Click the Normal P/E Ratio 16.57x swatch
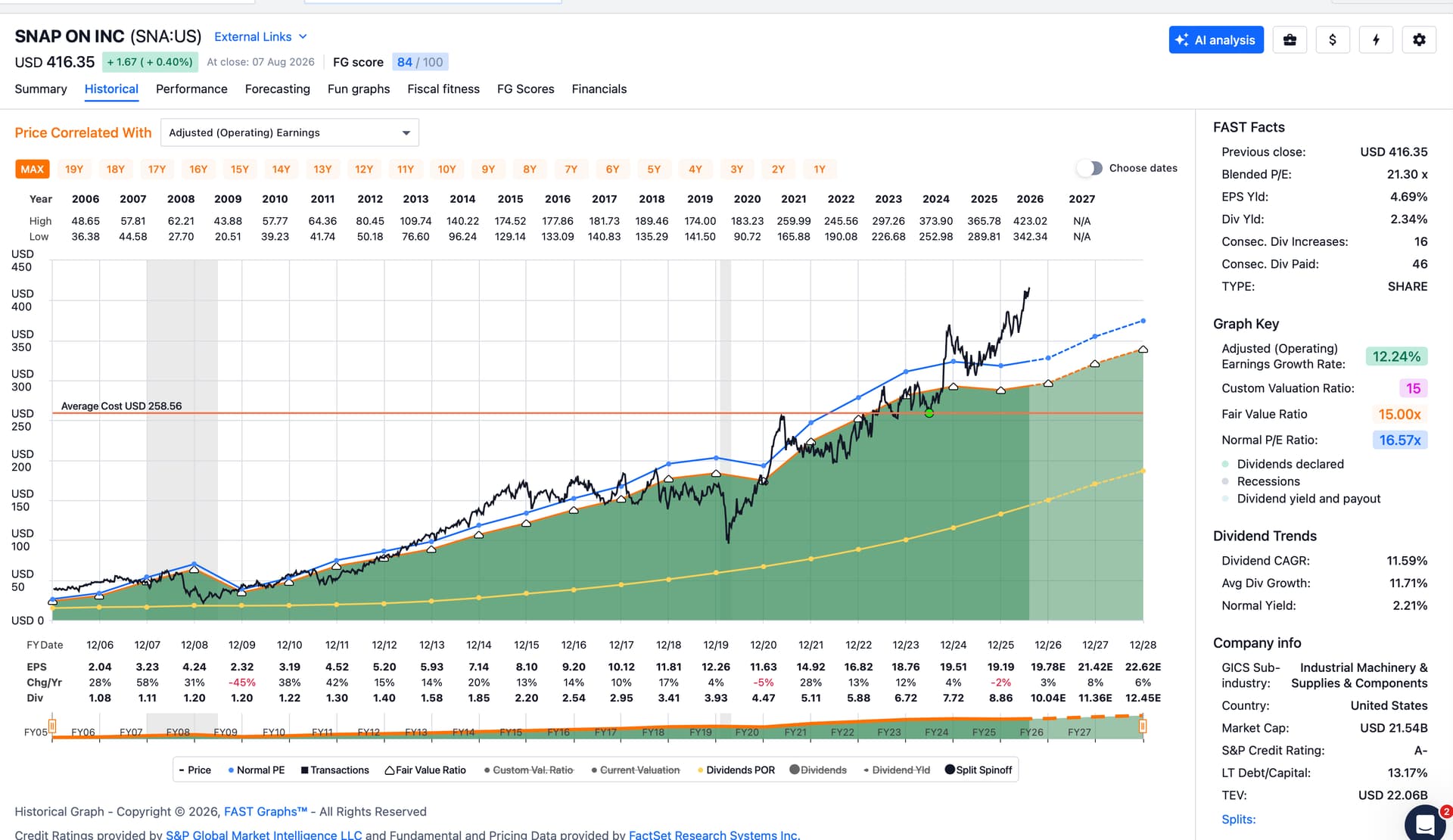The height and width of the screenshot is (840, 1453). click(1400, 440)
